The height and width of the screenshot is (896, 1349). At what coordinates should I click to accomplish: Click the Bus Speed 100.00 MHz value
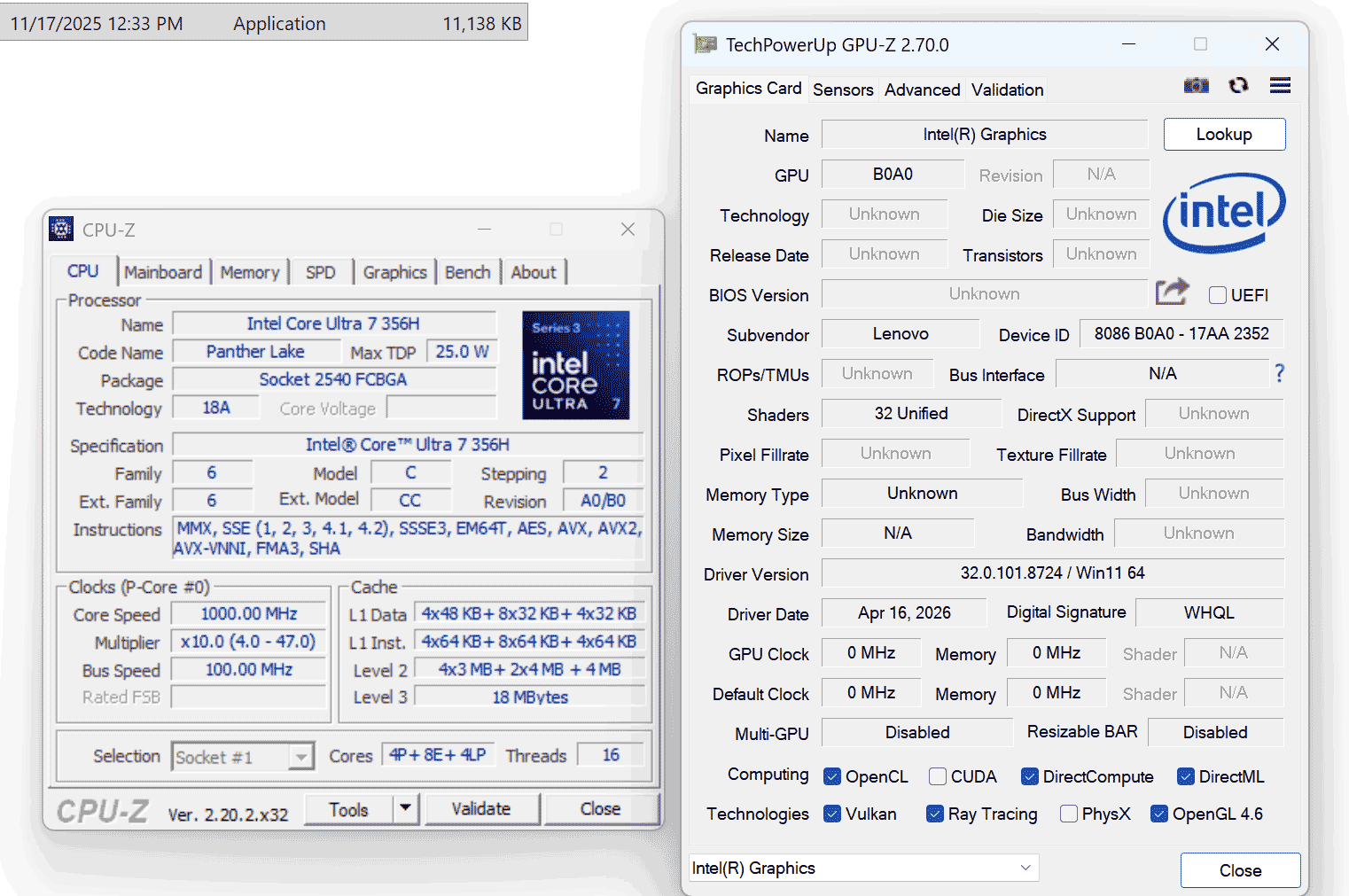[x=249, y=669]
